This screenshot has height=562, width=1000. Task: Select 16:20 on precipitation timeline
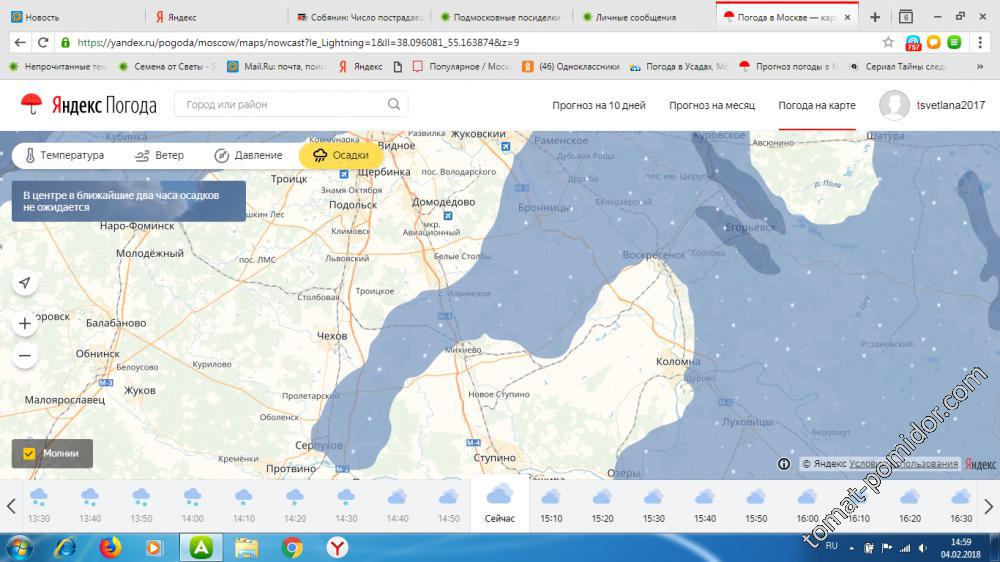click(910, 505)
